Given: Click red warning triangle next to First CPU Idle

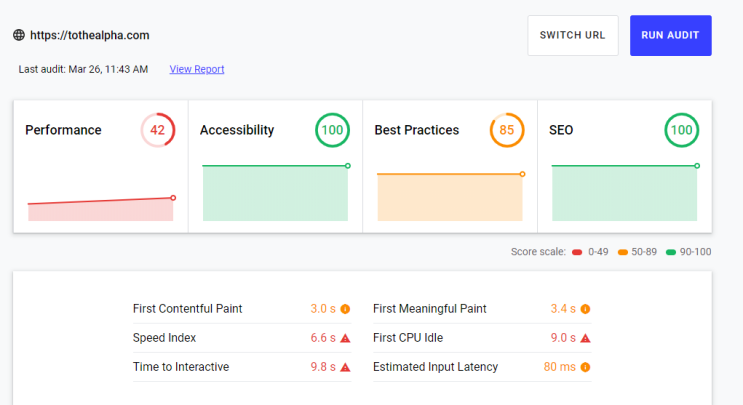Looking at the screenshot, I should click(x=586, y=338).
